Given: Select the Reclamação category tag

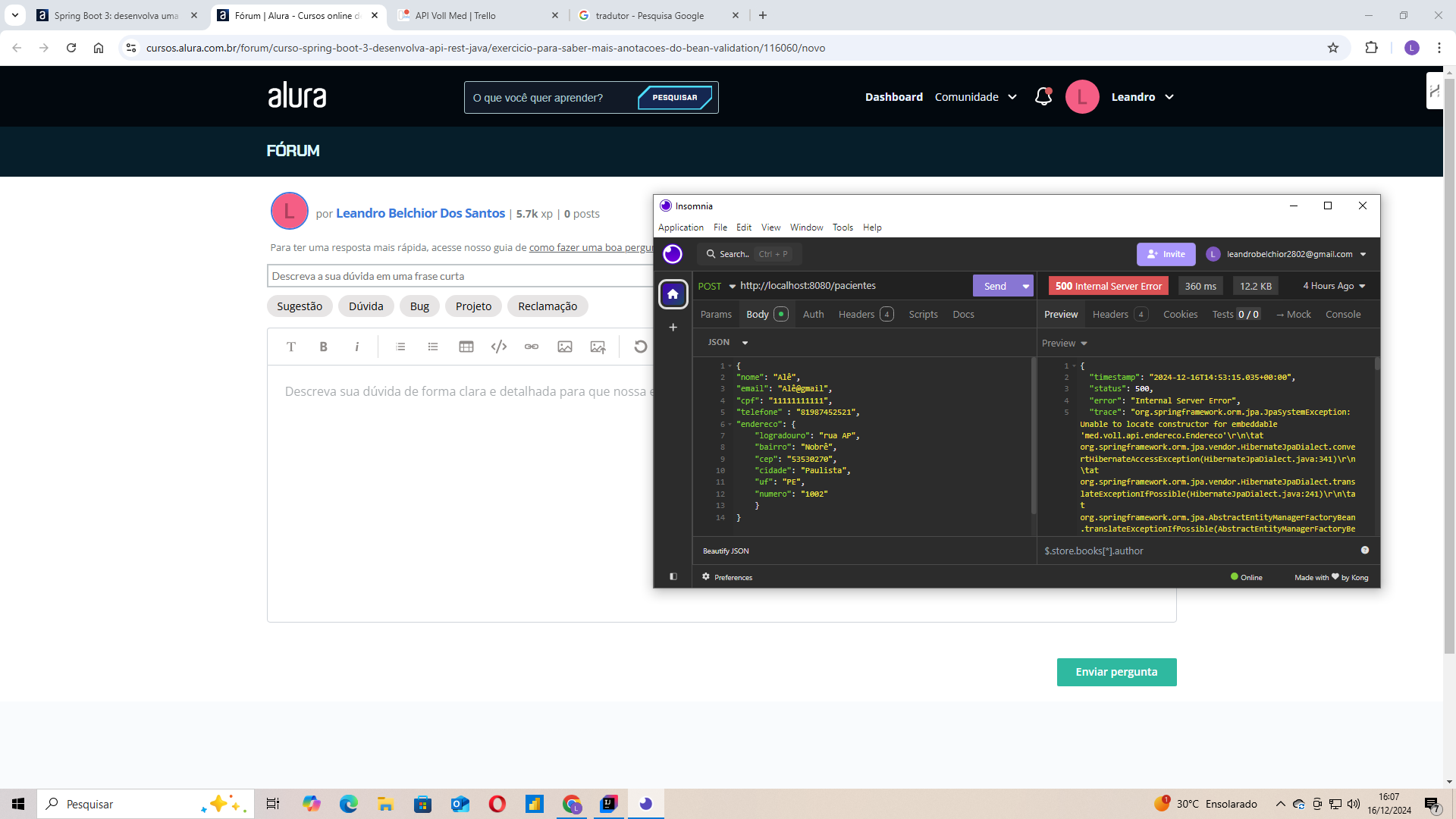Looking at the screenshot, I should coord(548,306).
